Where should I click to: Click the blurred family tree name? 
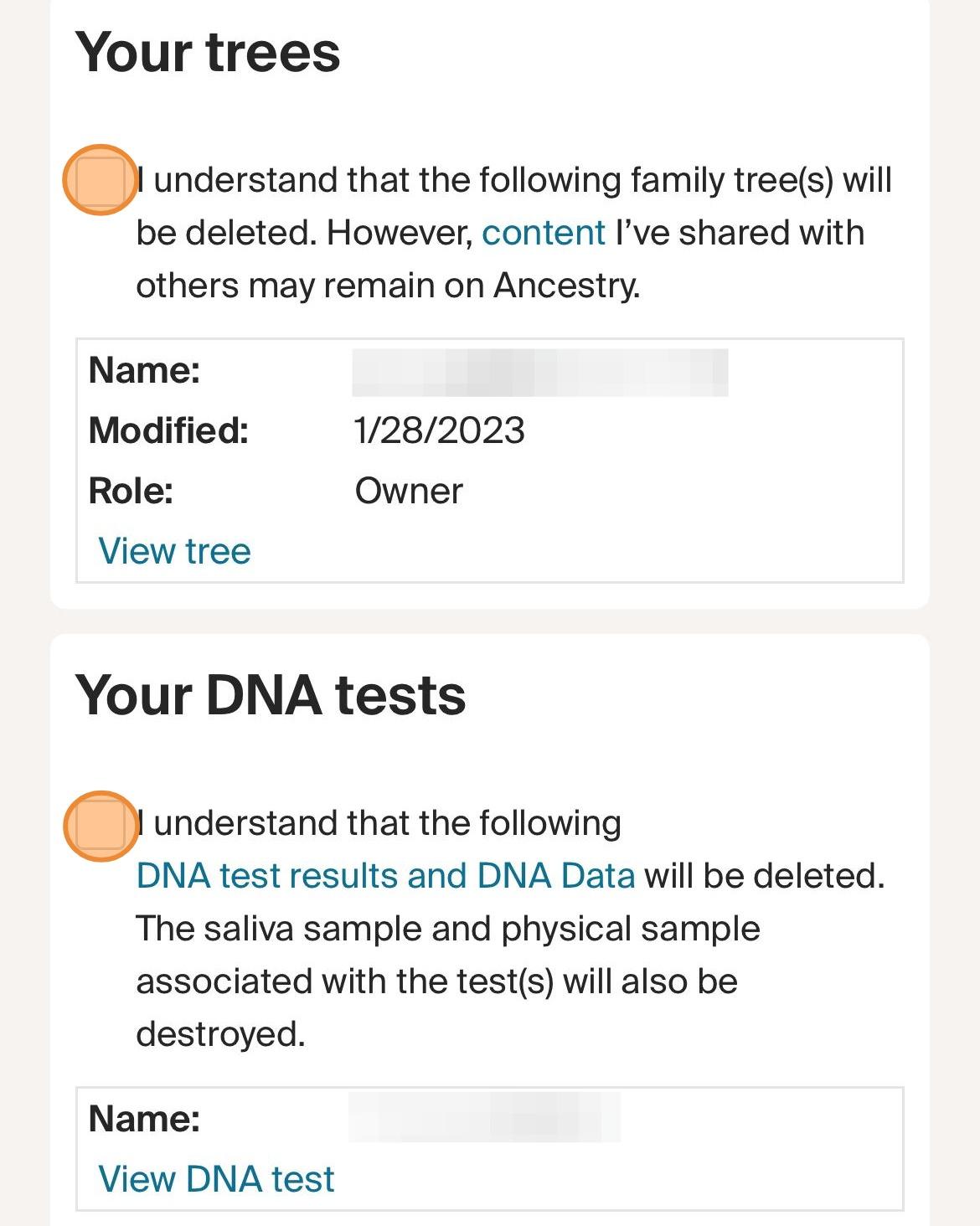[x=539, y=373]
